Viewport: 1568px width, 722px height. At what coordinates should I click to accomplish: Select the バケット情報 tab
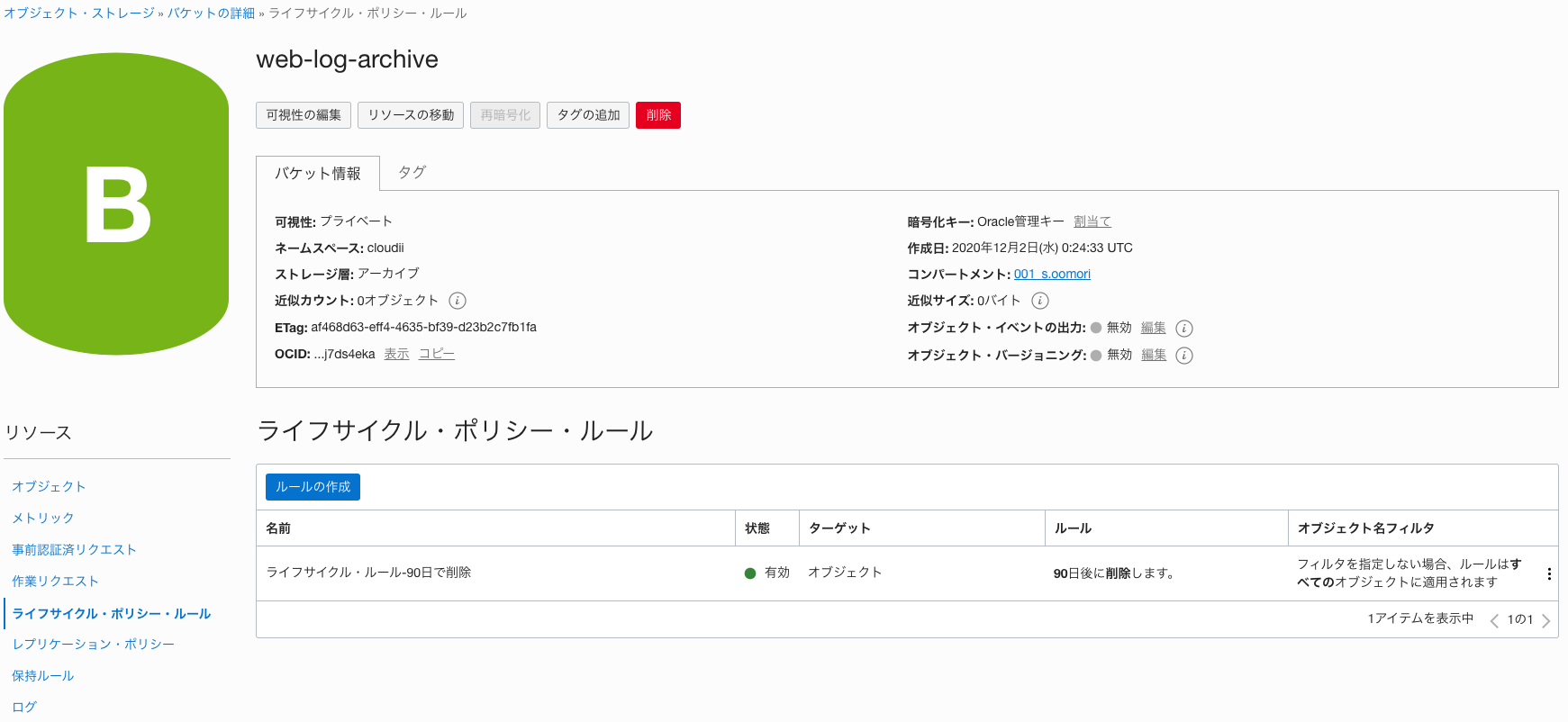coord(317,173)
